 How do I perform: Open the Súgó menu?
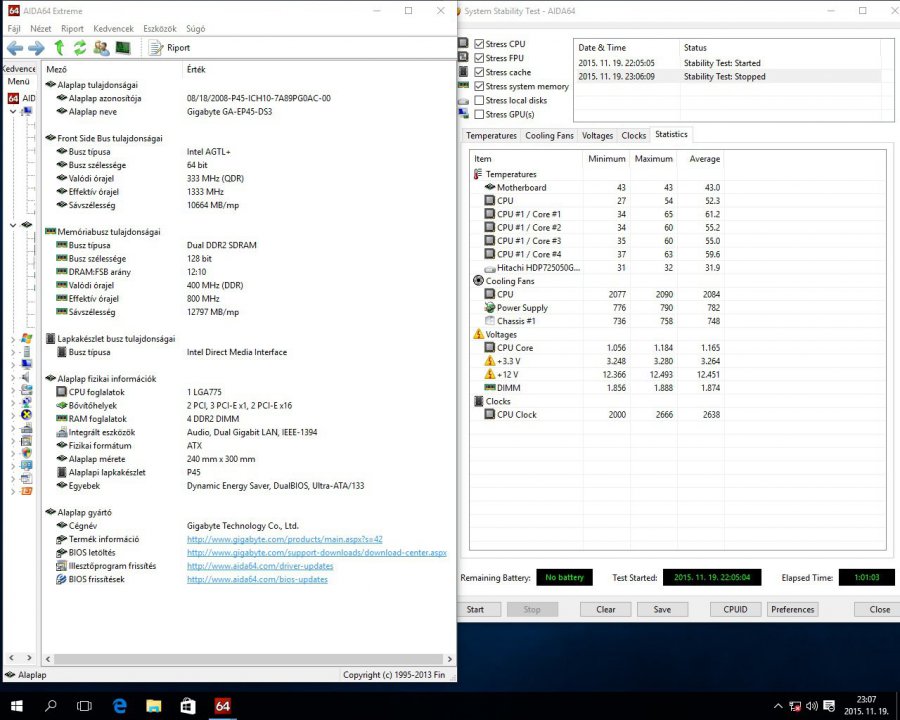(196, 29)
